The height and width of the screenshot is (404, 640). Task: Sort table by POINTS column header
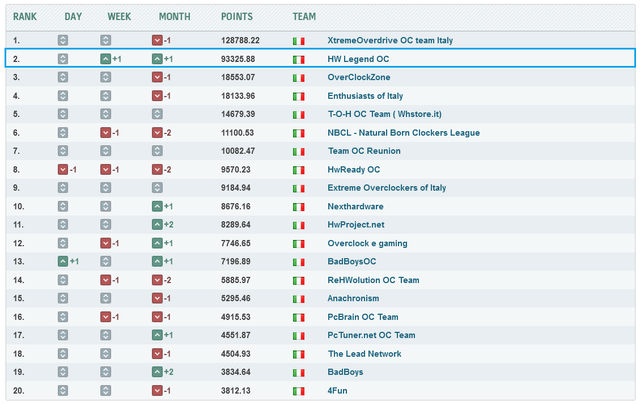(x=237, y=17)
